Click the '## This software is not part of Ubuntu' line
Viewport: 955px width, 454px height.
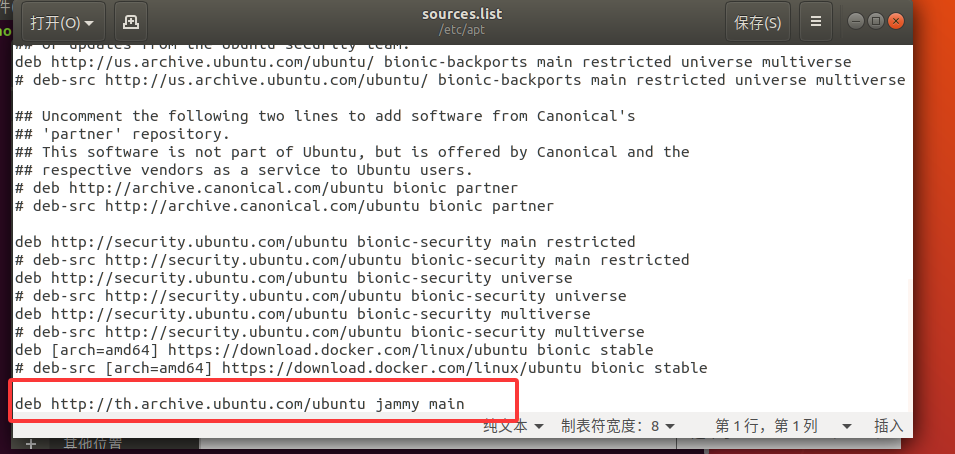click(x=352, y=152)
